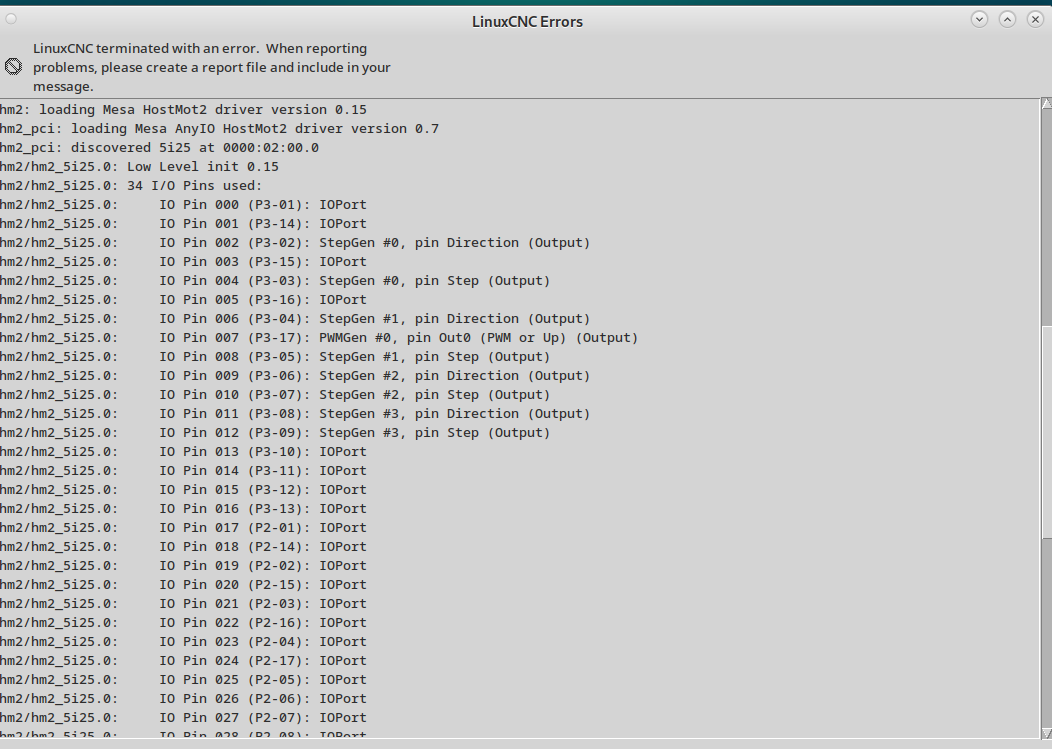Image resolution: width=1052 pixels, height=749 pixels.
Task: Click the IO Pin 008 StepGen #1 Step line
Action: click(275, 356)
